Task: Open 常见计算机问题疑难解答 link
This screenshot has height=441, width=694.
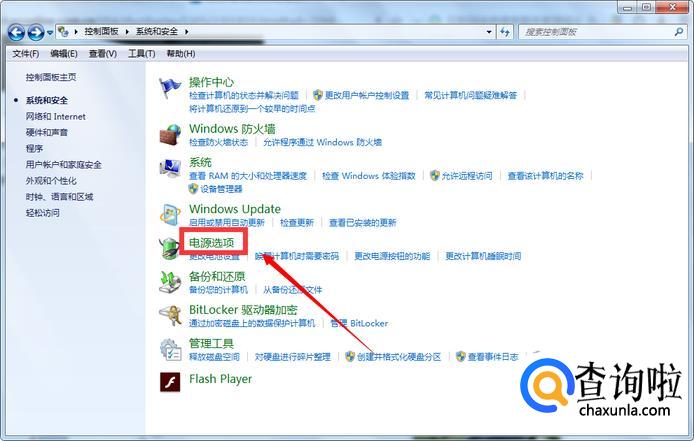Action: click(x=470, y=95)
